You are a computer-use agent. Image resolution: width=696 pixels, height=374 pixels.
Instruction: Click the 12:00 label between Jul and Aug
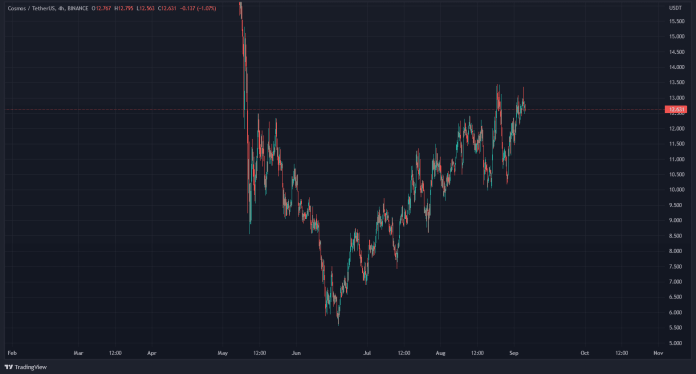tap(404, 353)
